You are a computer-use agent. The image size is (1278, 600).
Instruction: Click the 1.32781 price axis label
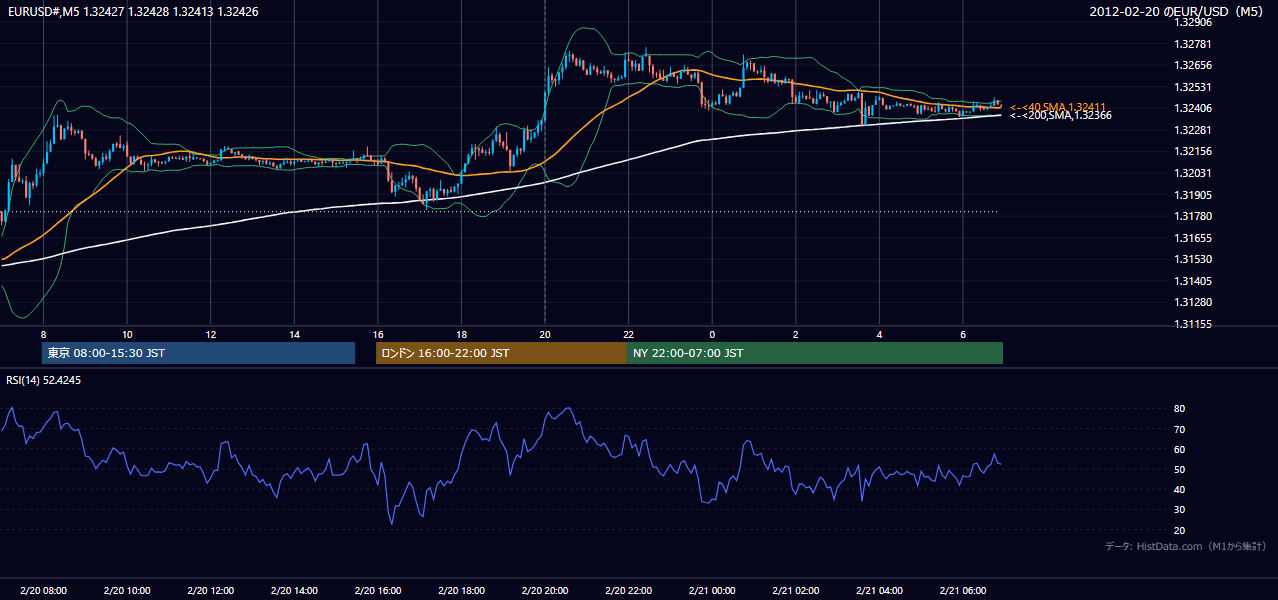(x=1193, y=44)
